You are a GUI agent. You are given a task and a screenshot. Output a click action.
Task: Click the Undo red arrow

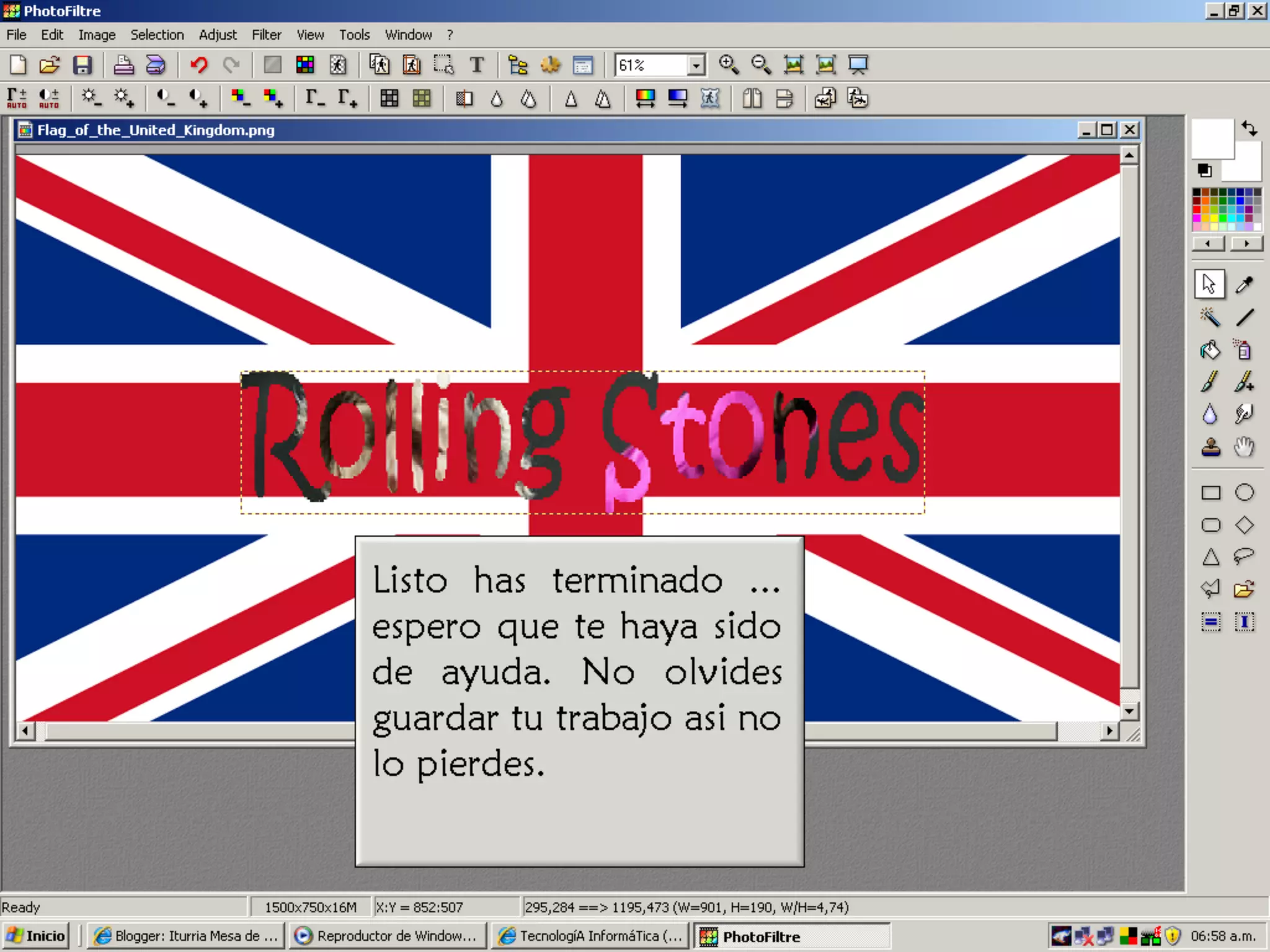(x=199, y=65)
